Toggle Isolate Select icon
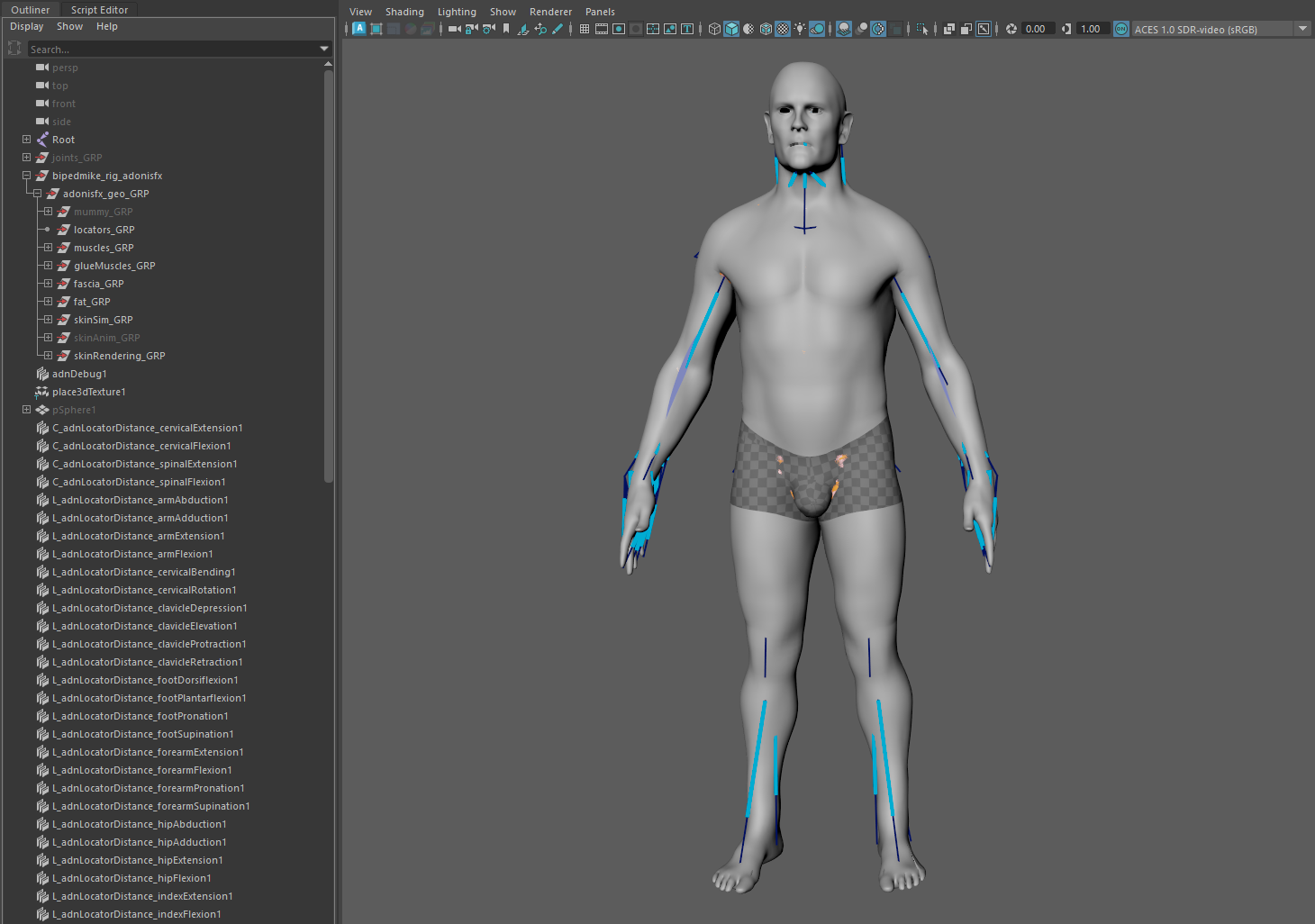 coord(922,29)
